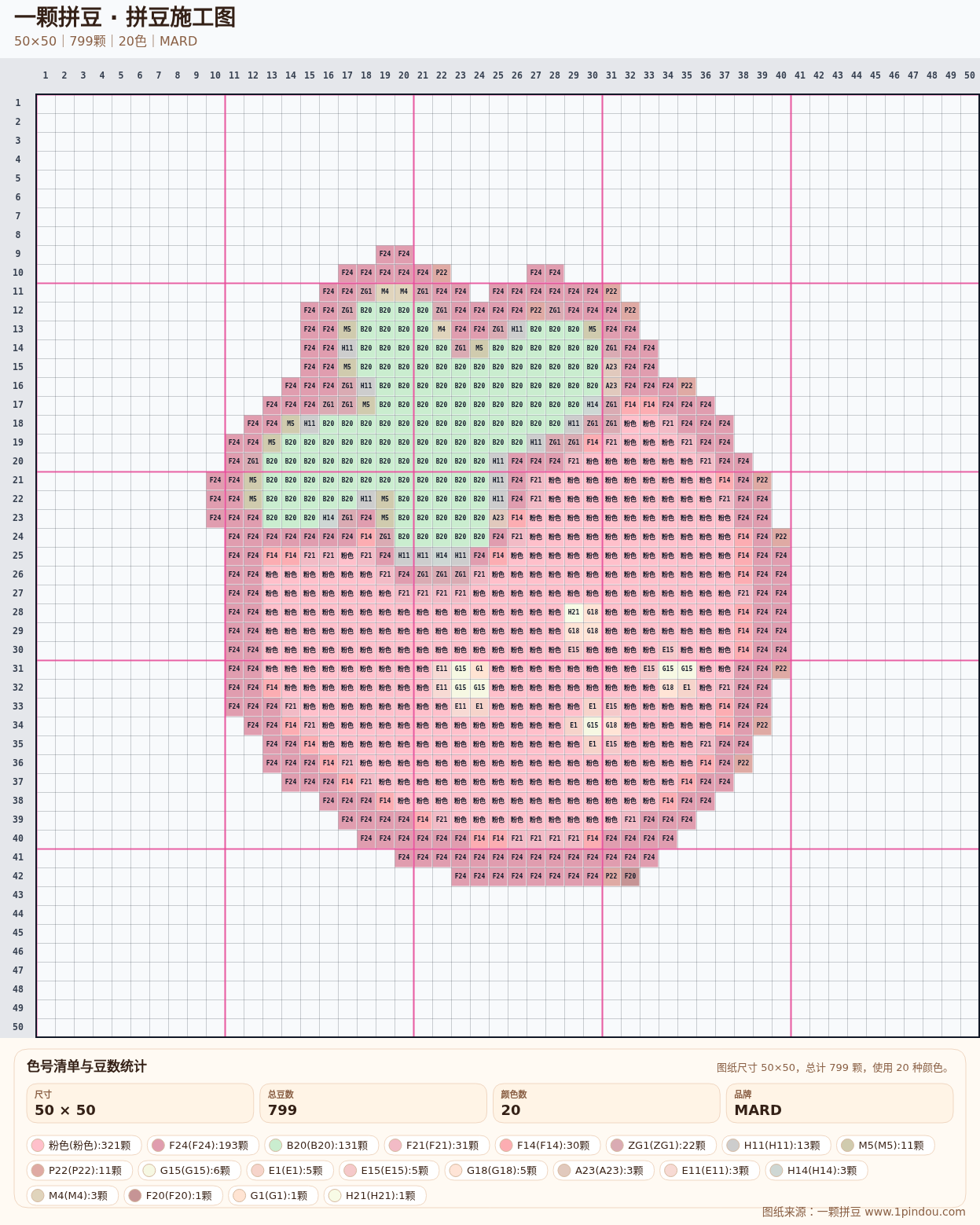Click column header number 50
Screen dimensions: 980x1225
pyautogui.click(x=970, y=75)
